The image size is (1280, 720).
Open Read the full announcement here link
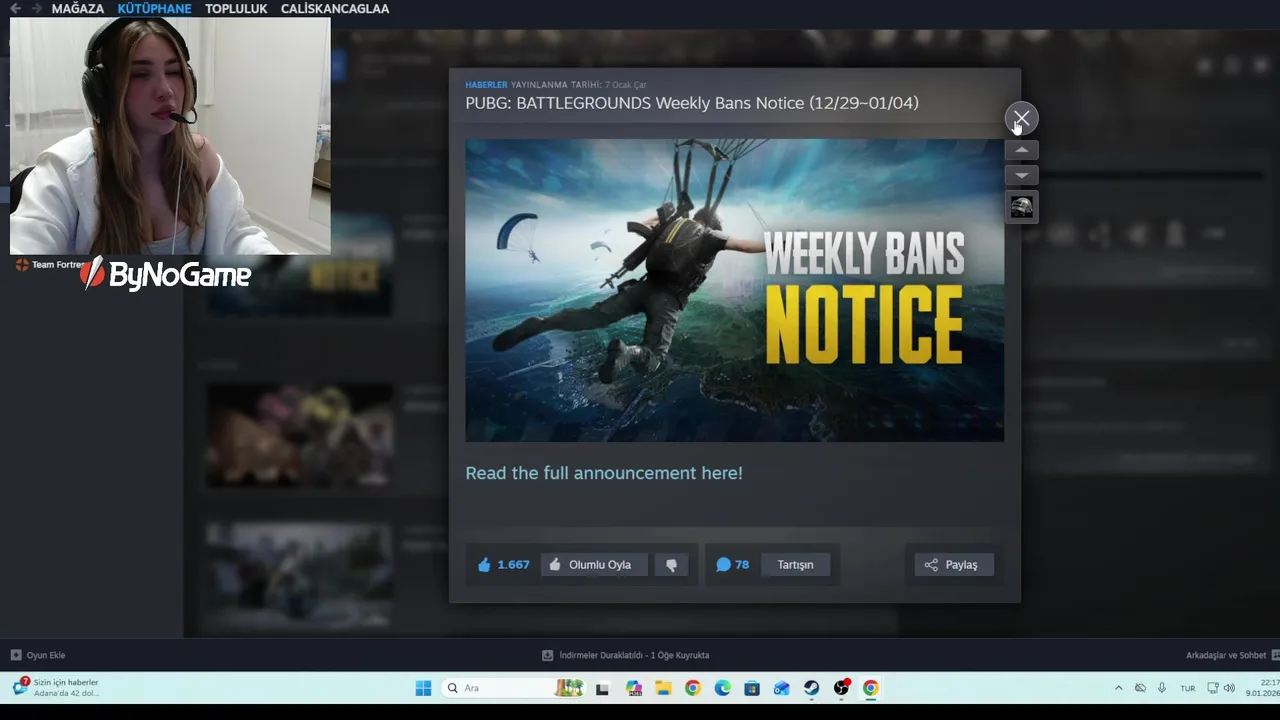pyautogui.click(x=604, y=473)
